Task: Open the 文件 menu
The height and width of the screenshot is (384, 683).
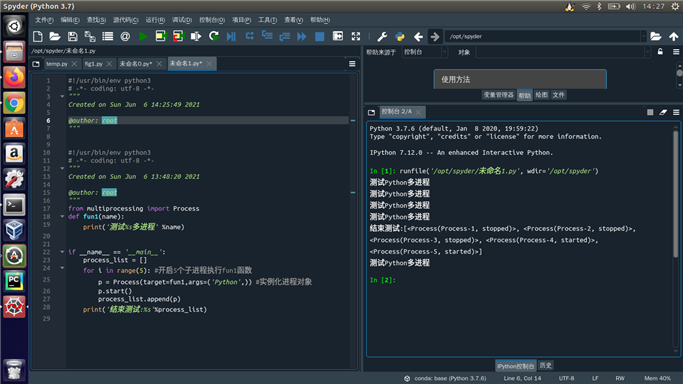Action: coord(44,20)
